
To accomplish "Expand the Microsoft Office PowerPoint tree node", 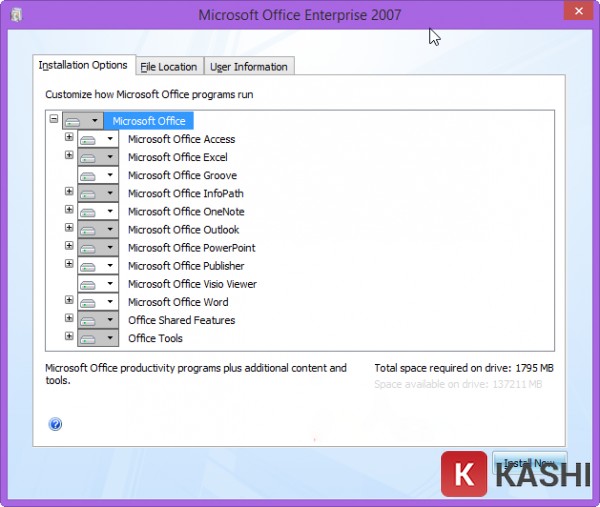I will point(69,245).
